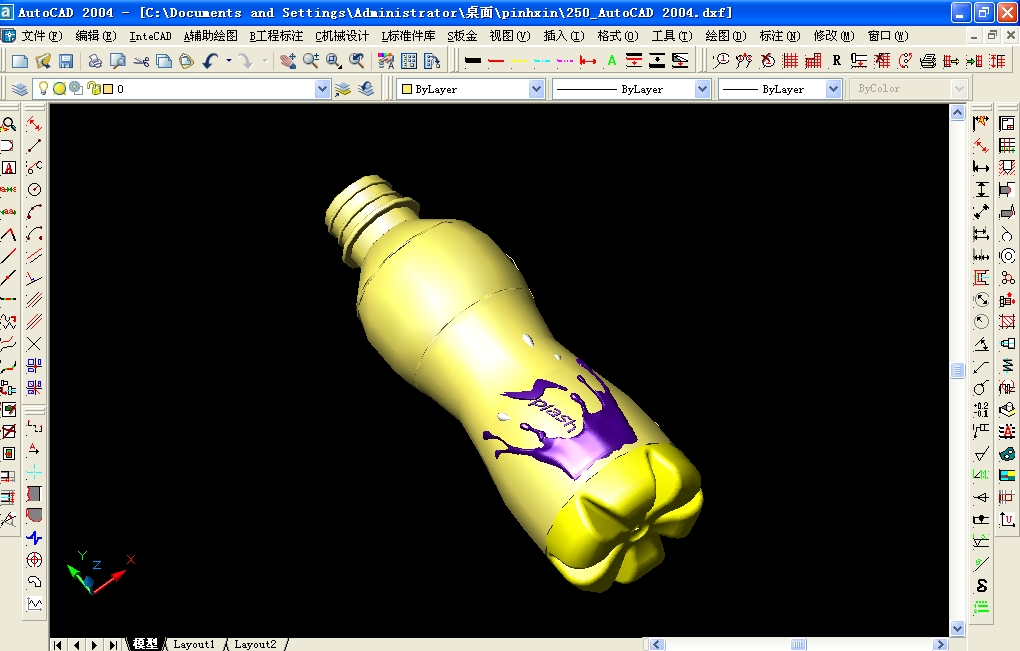The image size is (1020, 651).
Task: Click the crossed lines X tool icon
Action: (34, 343)
